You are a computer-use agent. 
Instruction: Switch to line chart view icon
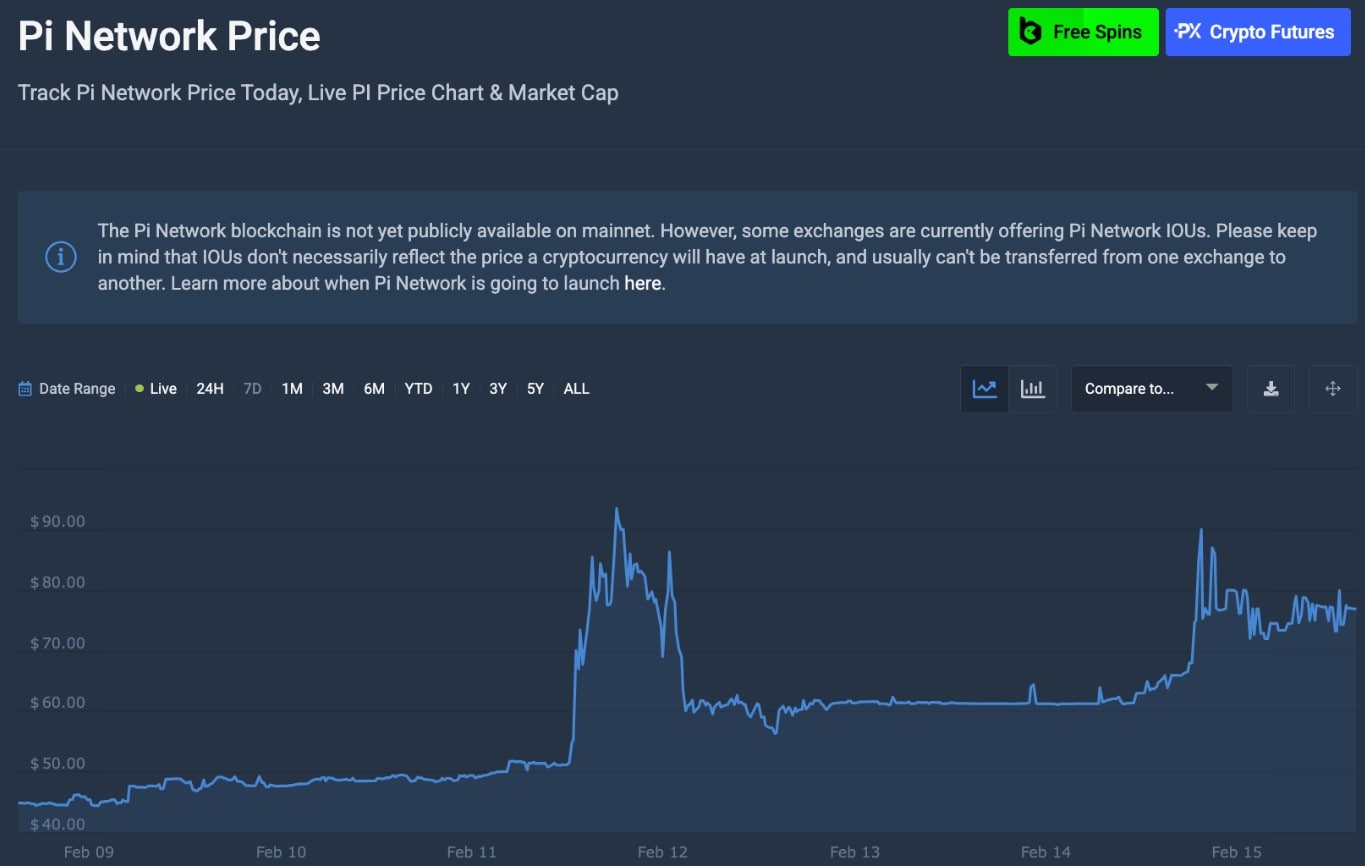(x=984, y=389)
